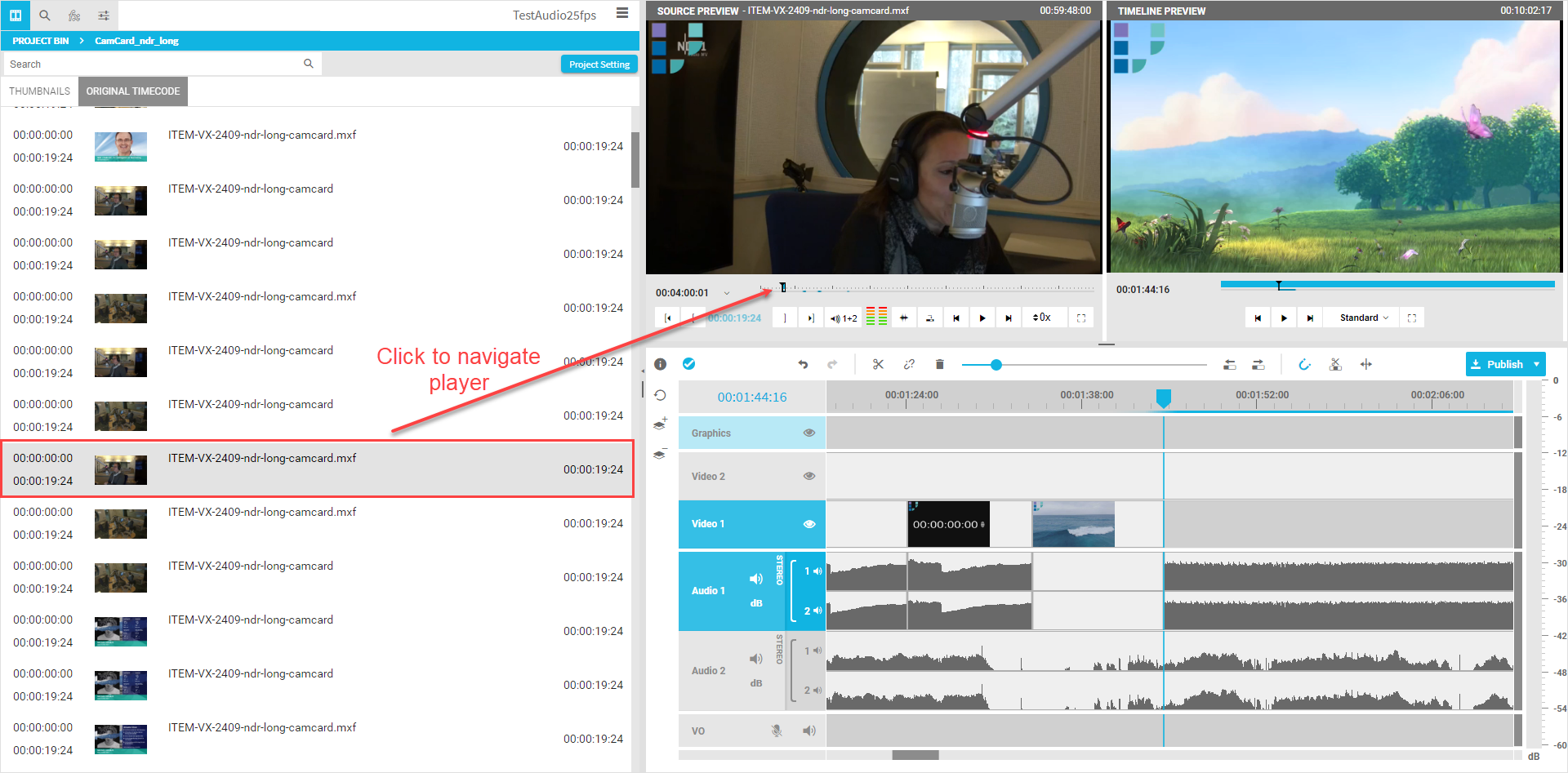Adjust the timeline zoom slider handle
This screenshot has width=1568, height=773.
click(996, 365)
